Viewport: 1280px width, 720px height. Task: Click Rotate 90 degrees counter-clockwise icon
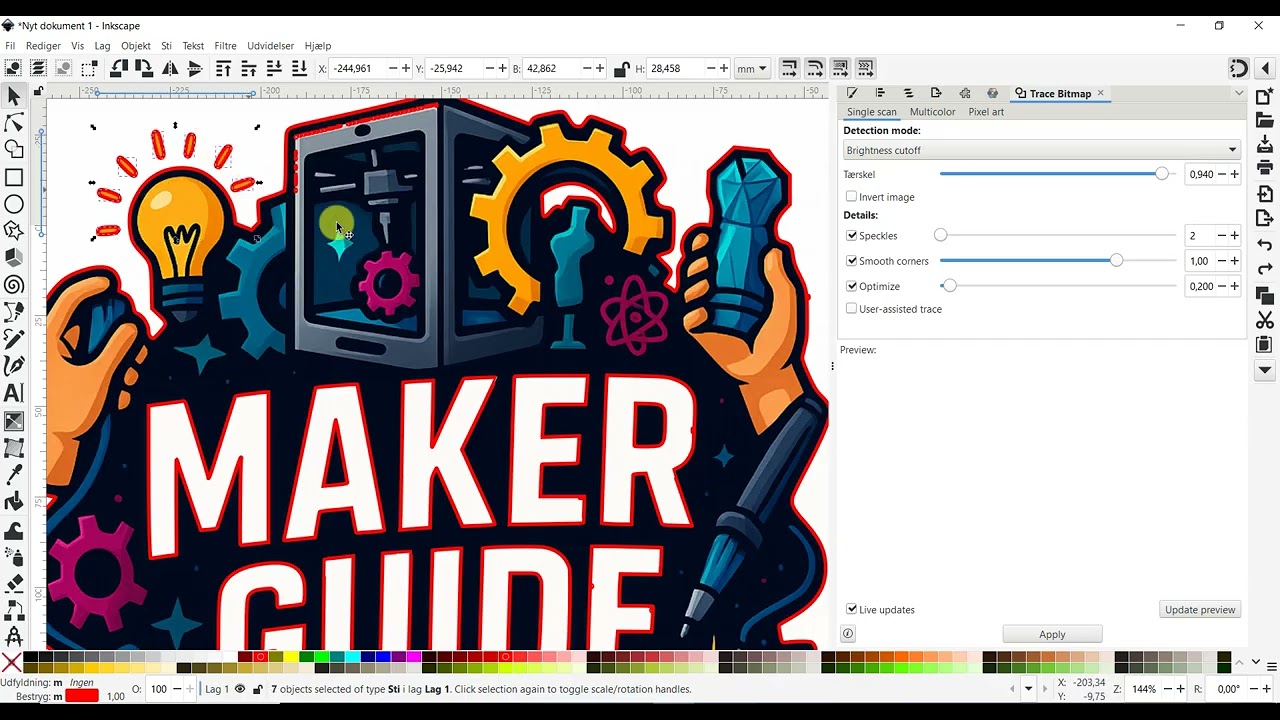(119, 68)
